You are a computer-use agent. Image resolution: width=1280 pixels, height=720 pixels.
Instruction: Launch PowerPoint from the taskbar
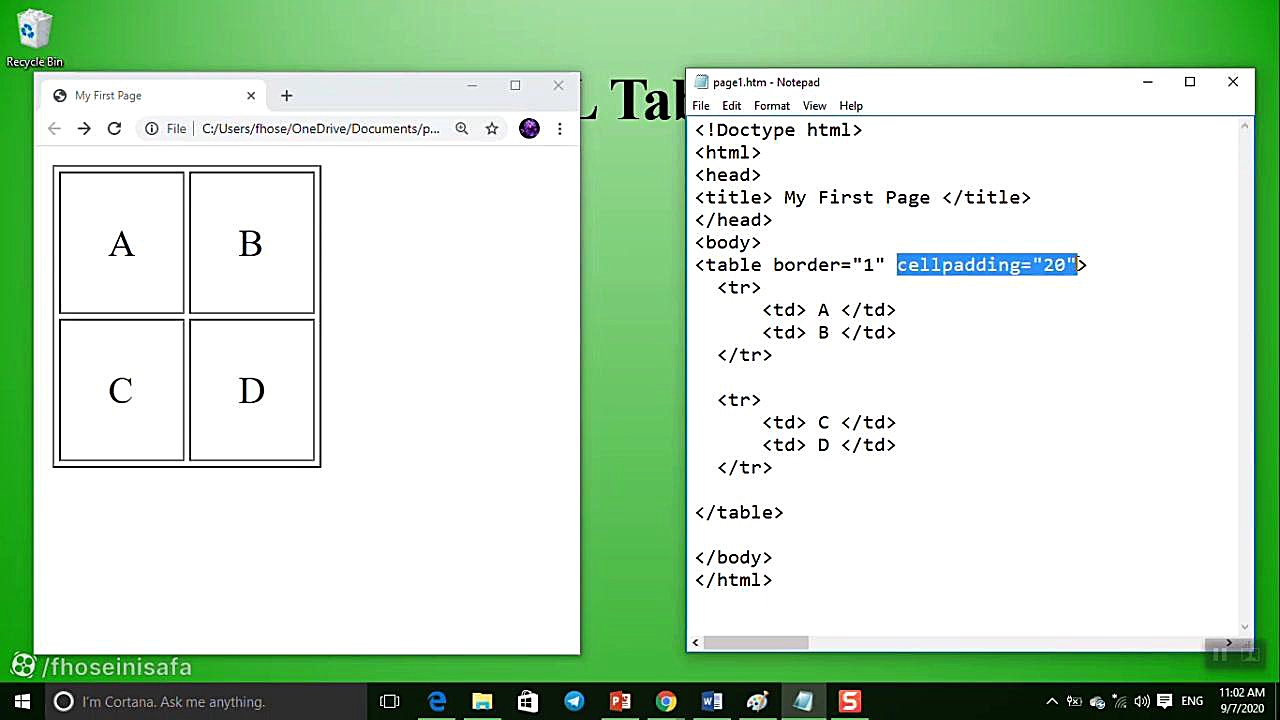(620, 701)
